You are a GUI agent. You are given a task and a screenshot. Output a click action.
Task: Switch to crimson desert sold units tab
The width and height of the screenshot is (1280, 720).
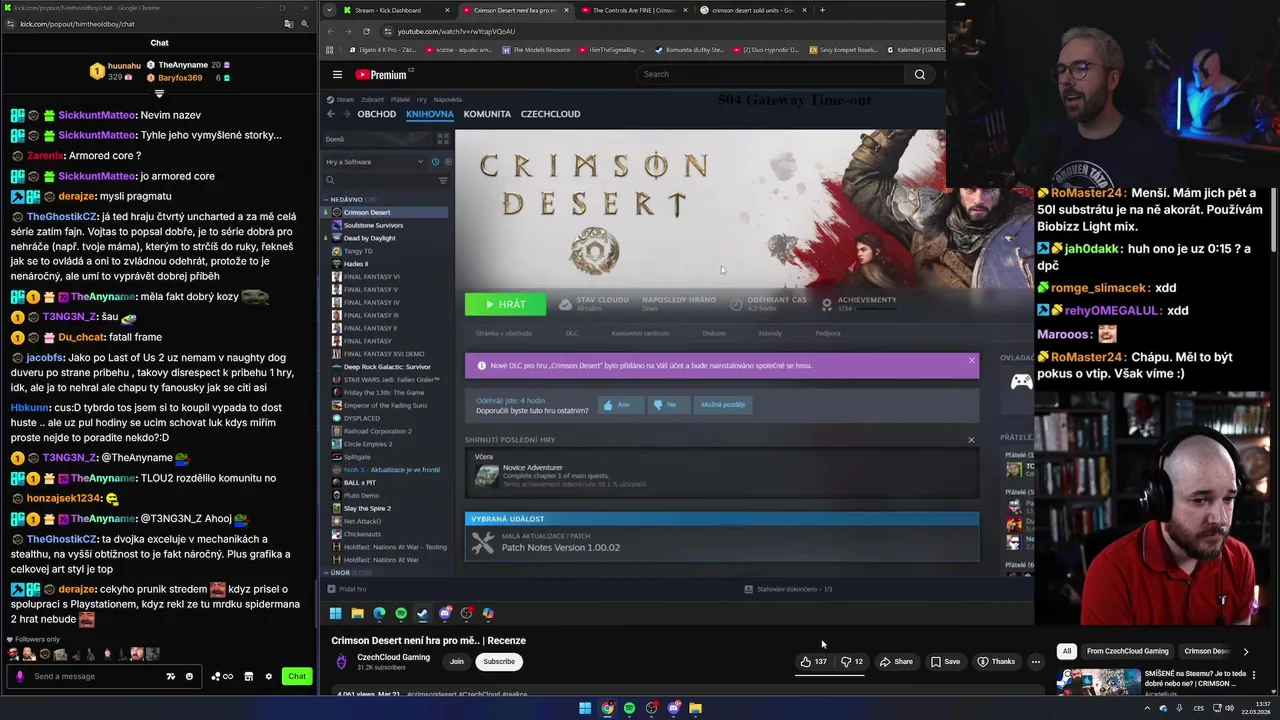point(752,10)
